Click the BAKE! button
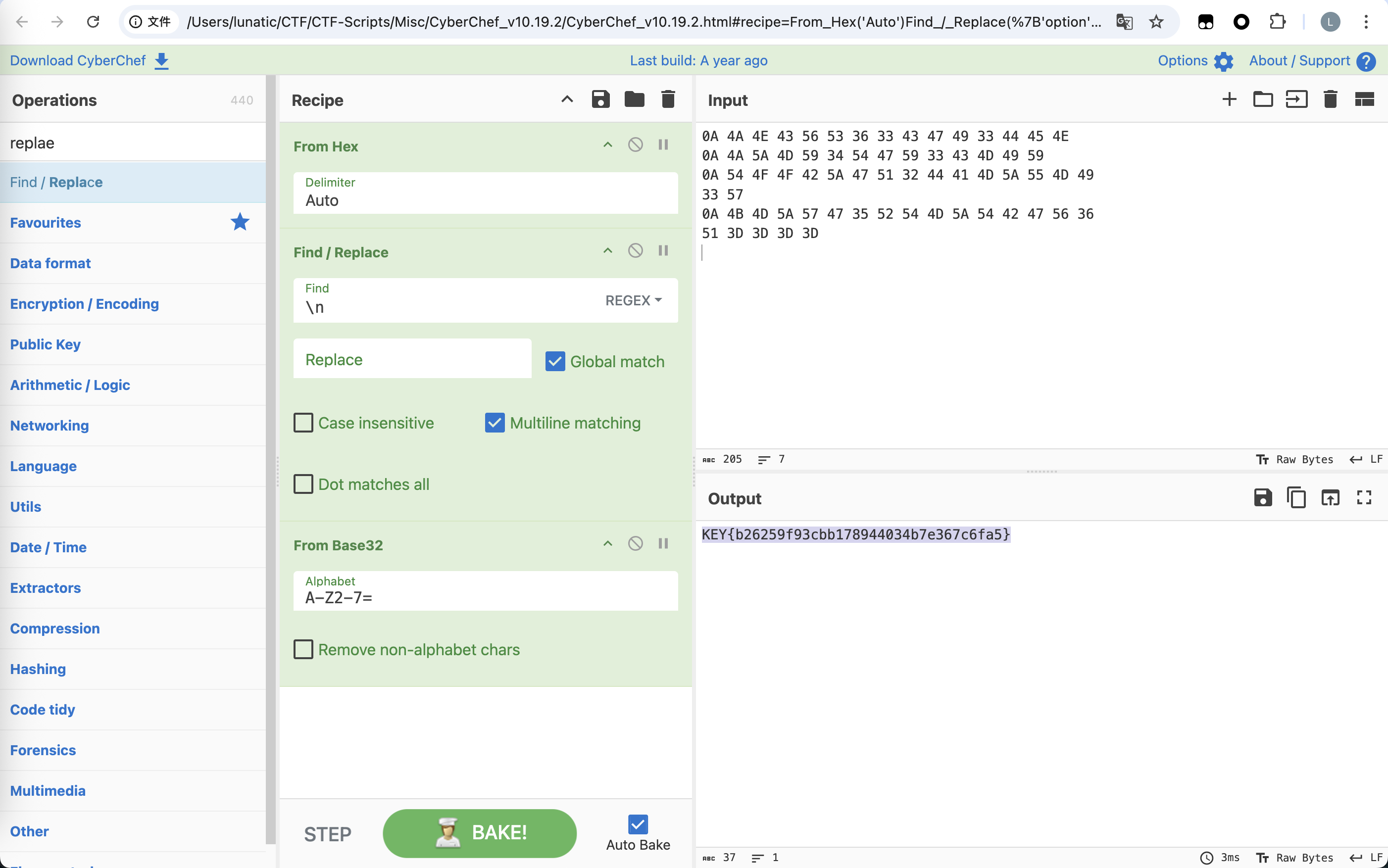 [x=480, y=833]
